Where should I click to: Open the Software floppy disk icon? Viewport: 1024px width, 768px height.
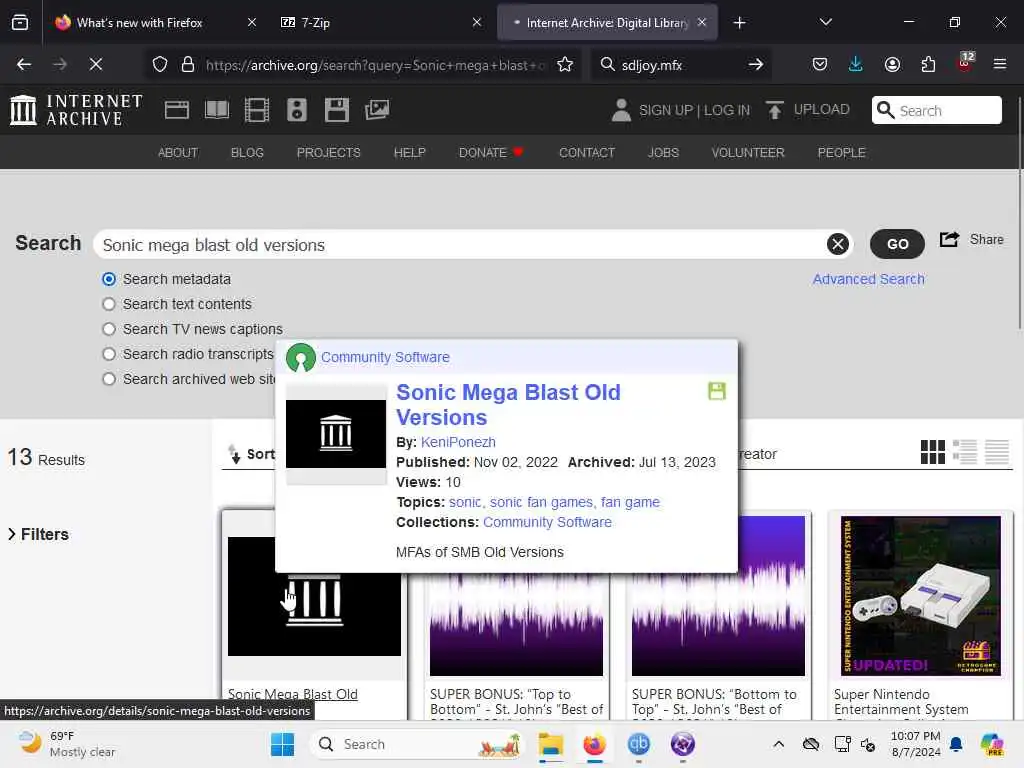tap(337, 110)
